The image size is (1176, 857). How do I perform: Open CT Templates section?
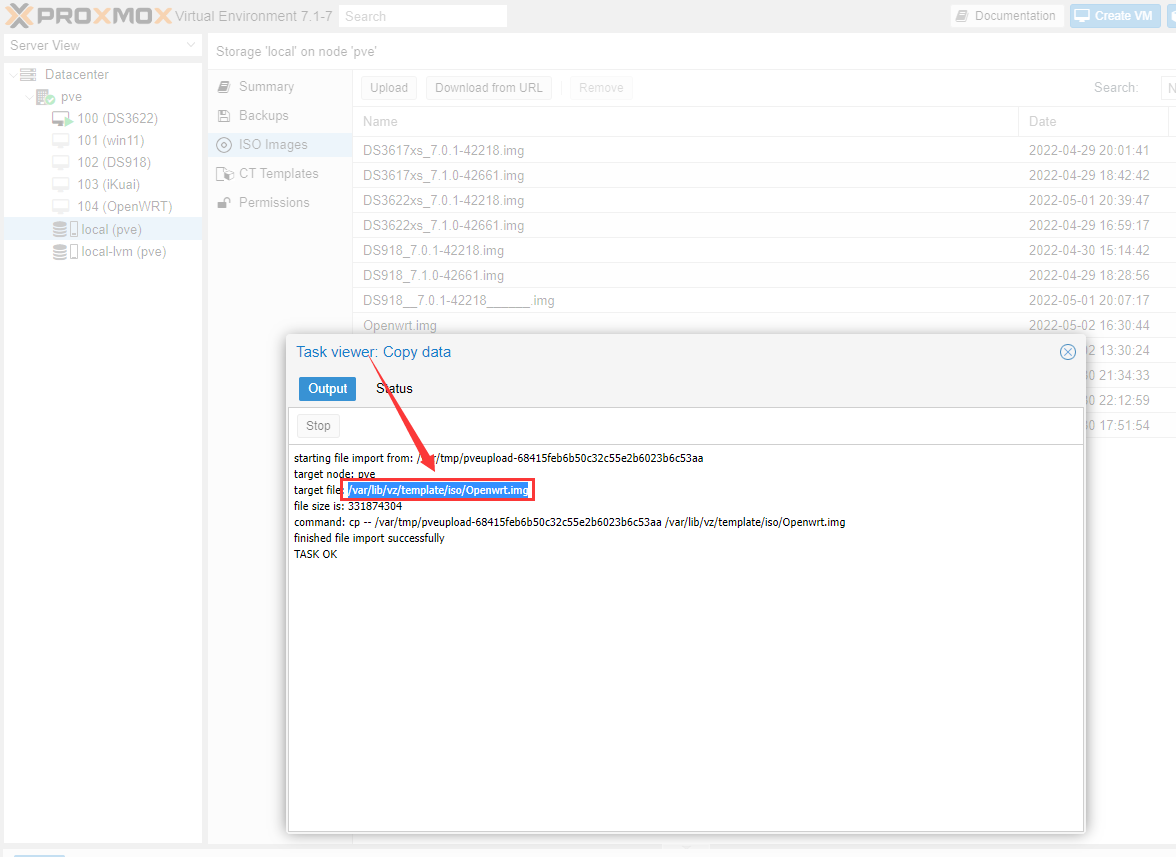278,174
